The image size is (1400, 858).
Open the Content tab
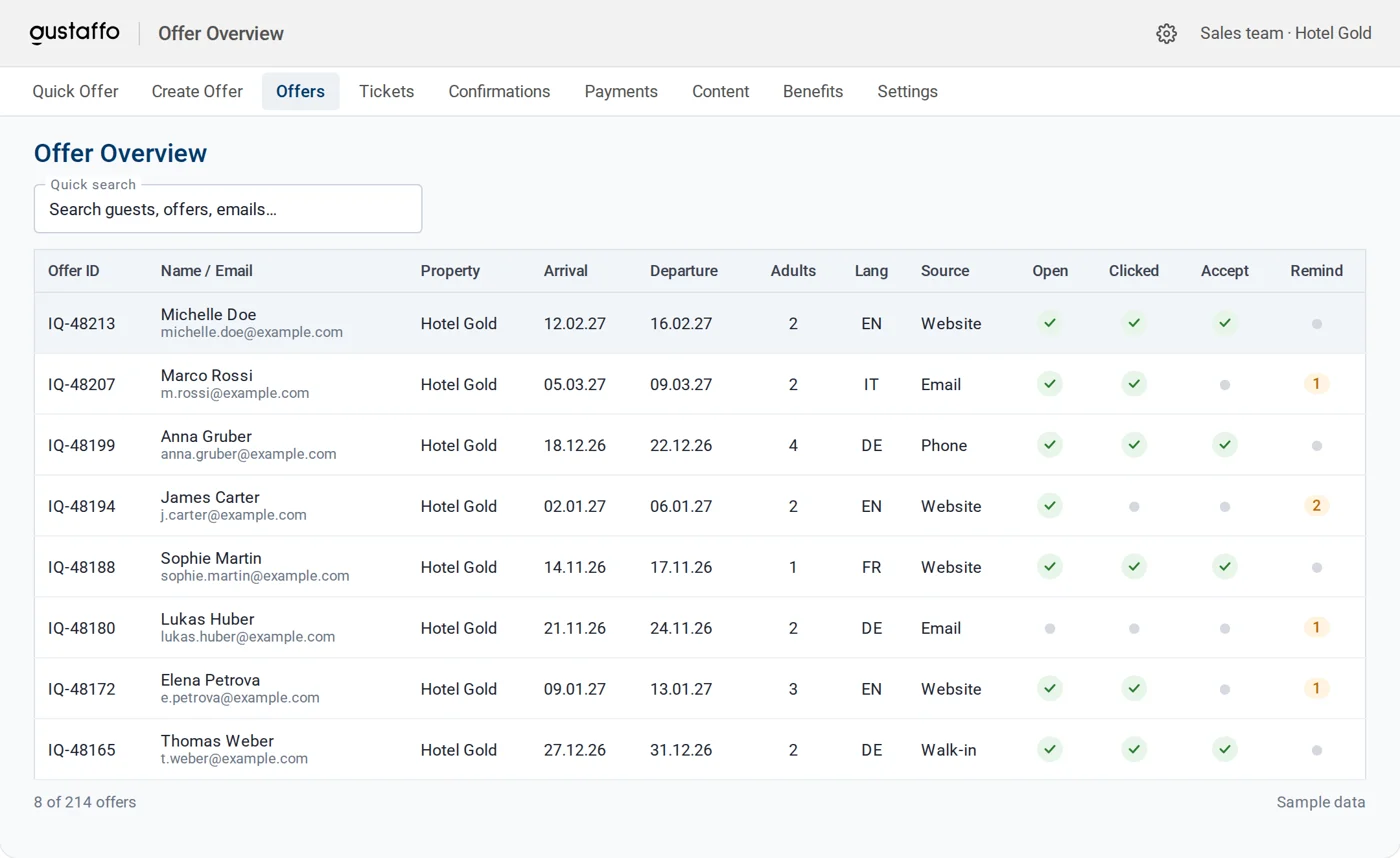click(x=720, y=92)
